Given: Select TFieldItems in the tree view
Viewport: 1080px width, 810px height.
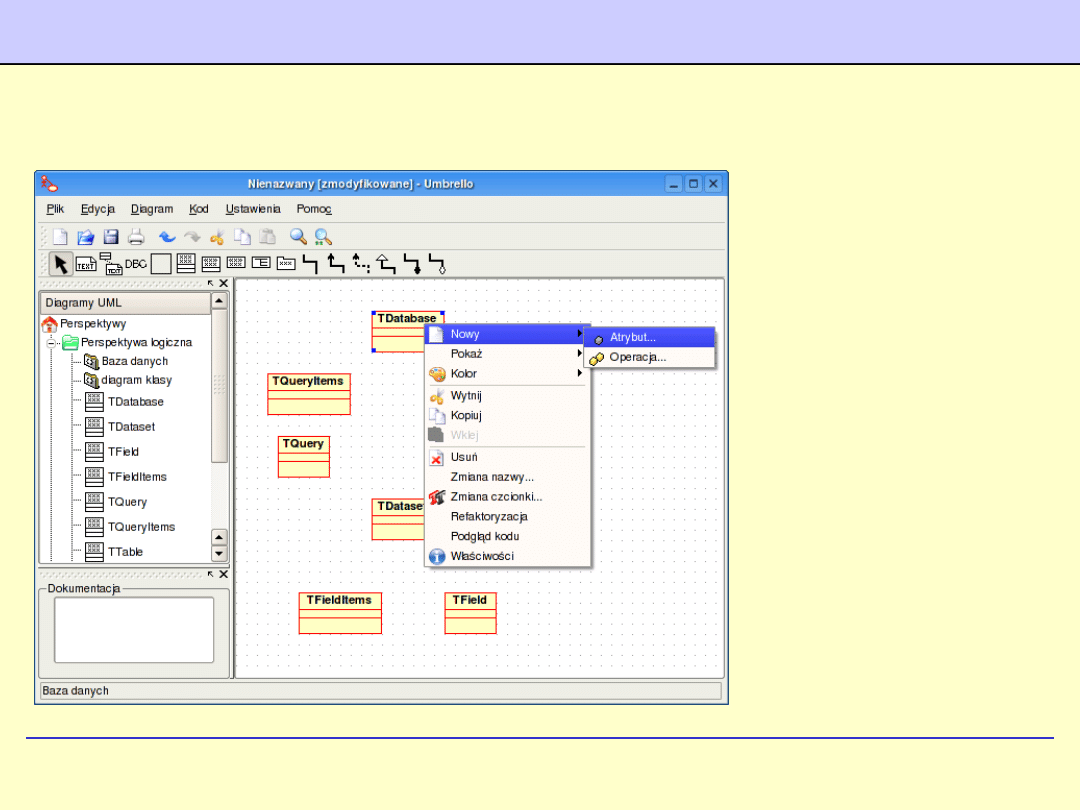Looking at the screenshot, I should pos(137,477).
